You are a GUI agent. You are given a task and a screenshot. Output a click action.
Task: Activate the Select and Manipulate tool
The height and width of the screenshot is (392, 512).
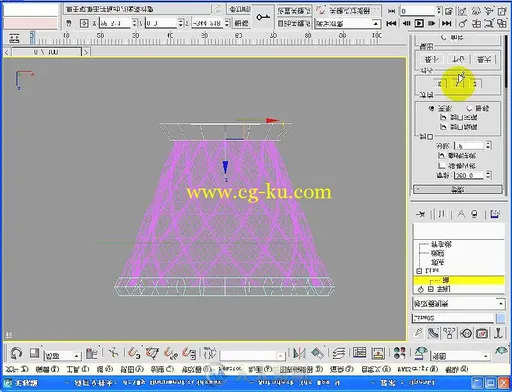pyautogui.click(x=113, y=353)
